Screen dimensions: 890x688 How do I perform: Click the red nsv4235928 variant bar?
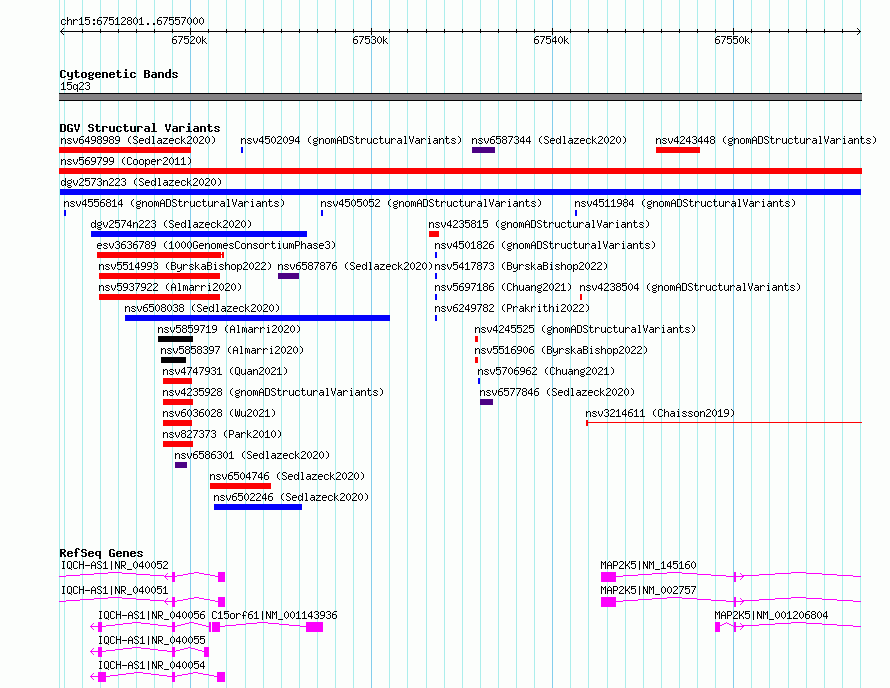178,402
